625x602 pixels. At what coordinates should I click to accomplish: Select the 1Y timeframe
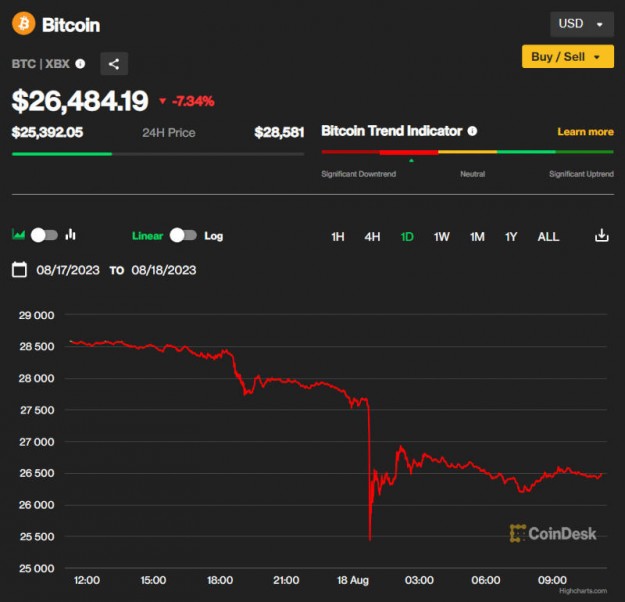pos(511,237)
